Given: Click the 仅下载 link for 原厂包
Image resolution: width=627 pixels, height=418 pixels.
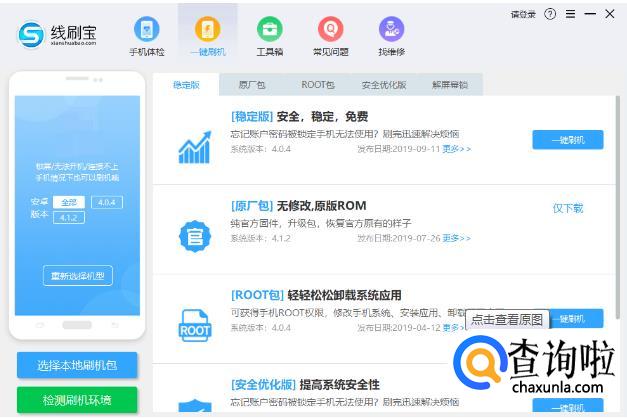Looking at the screenshot, I should coord(568,208).
